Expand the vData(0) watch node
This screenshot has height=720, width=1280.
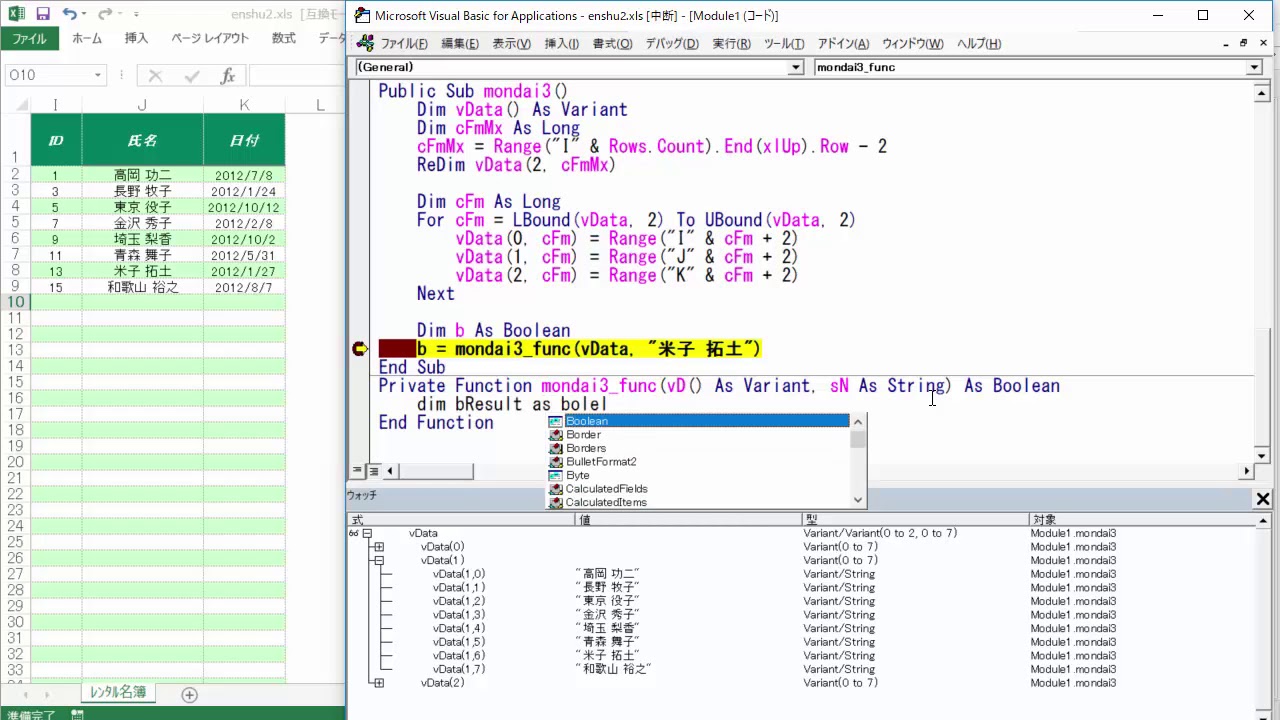[379, 547]
